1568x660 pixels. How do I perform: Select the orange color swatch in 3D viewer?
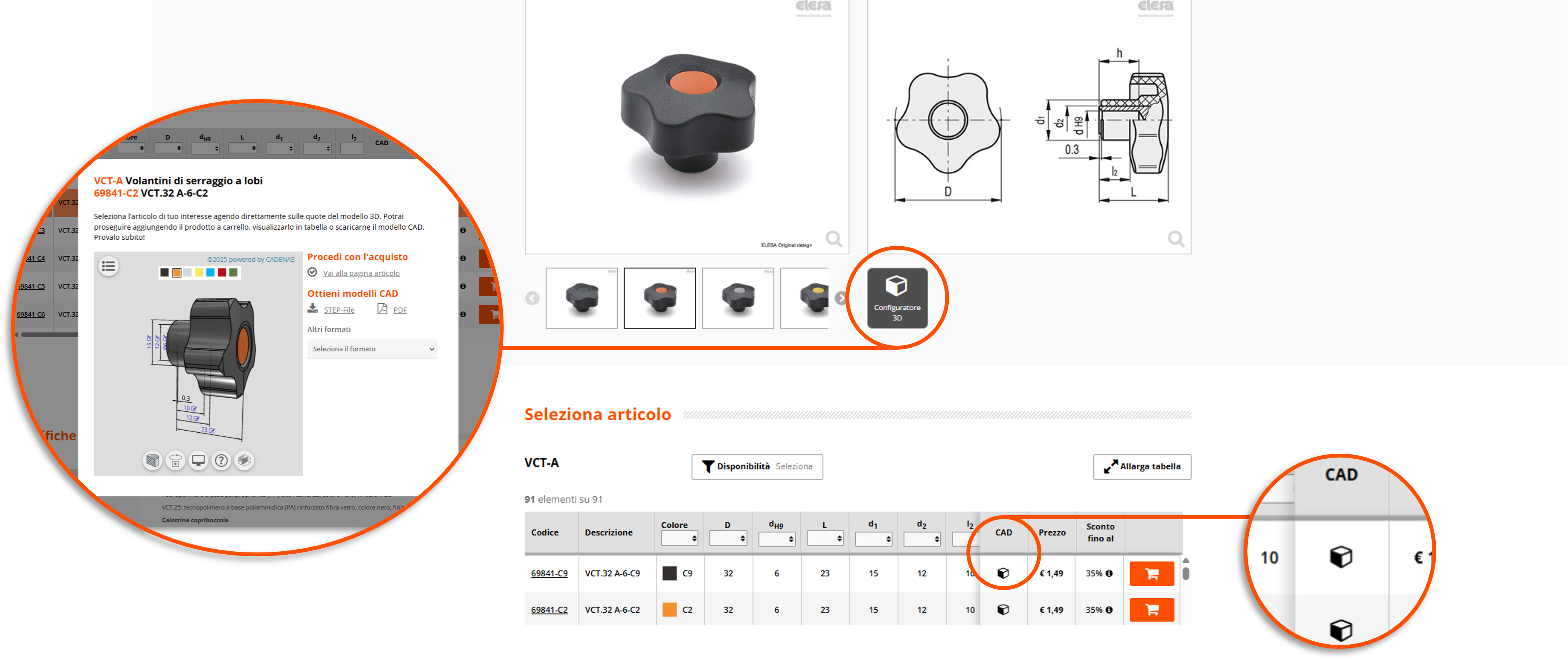click(x=176, y=272)
